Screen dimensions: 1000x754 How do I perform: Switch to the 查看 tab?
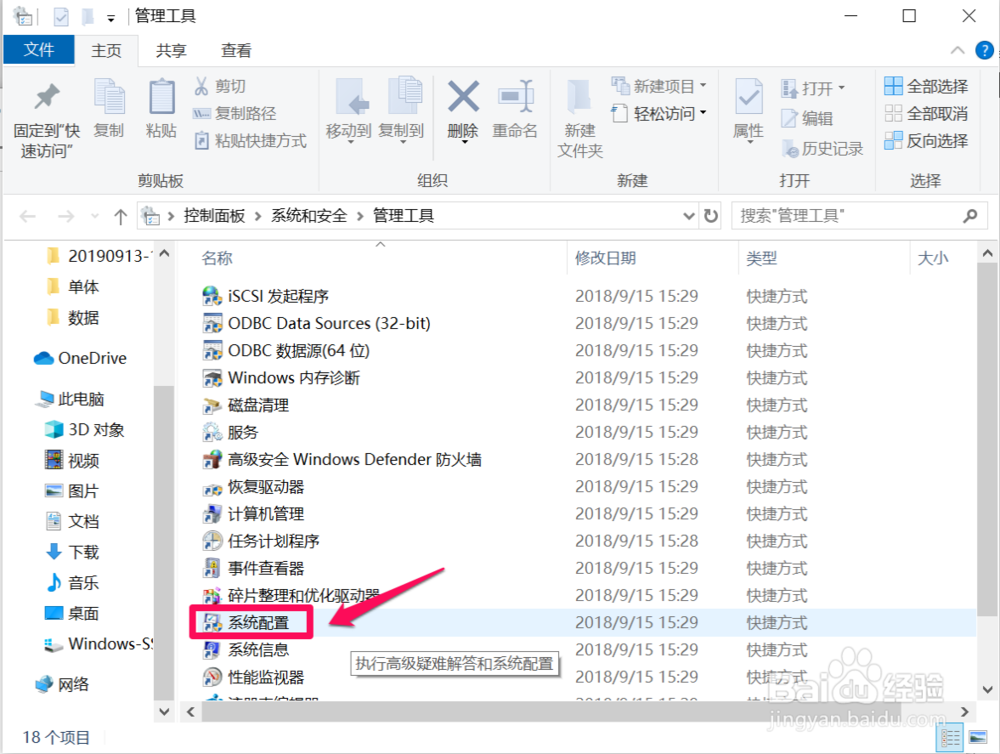coord(236,50)
